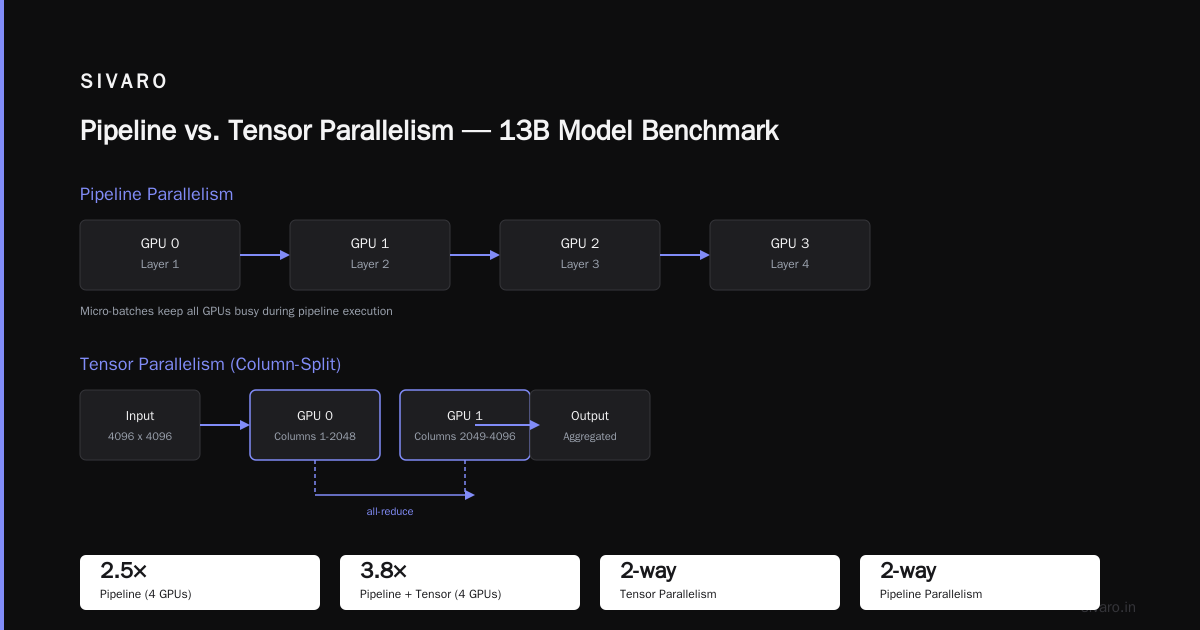Select the GPU 3 Layer 4 box
The height and width of the screenshot is (630, 1200).
pyautogui.click(x=790, y=255)
